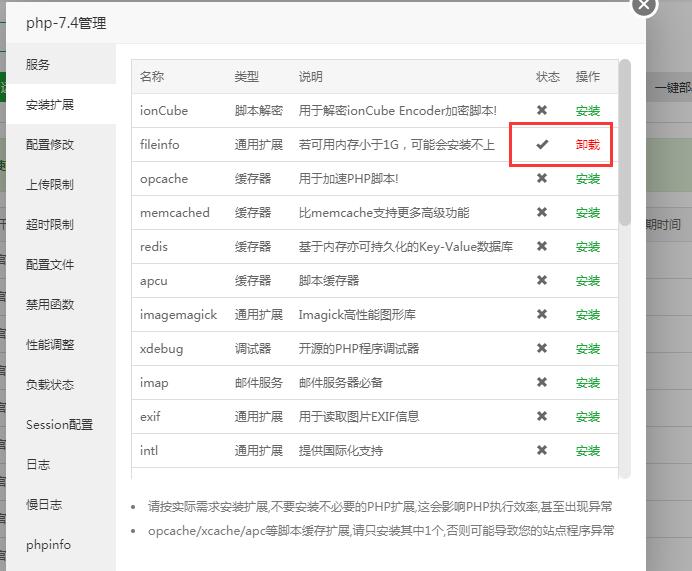Install the imap extension
The height and width of the screenshot is (571, 692).
[587, 382]
